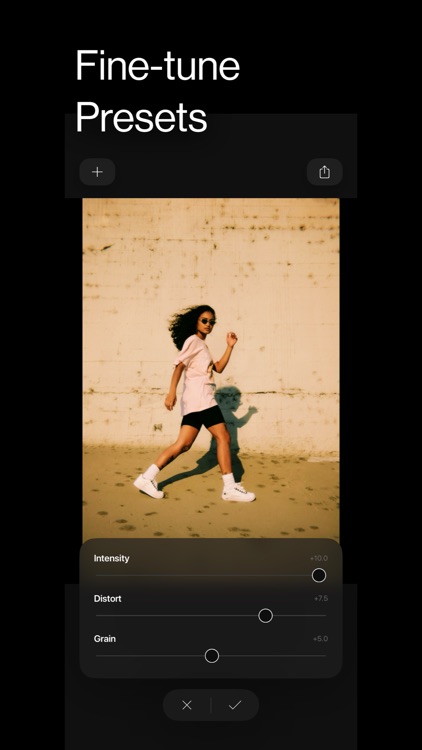Click the +10.0 intensity value

(x=319, y=558)
